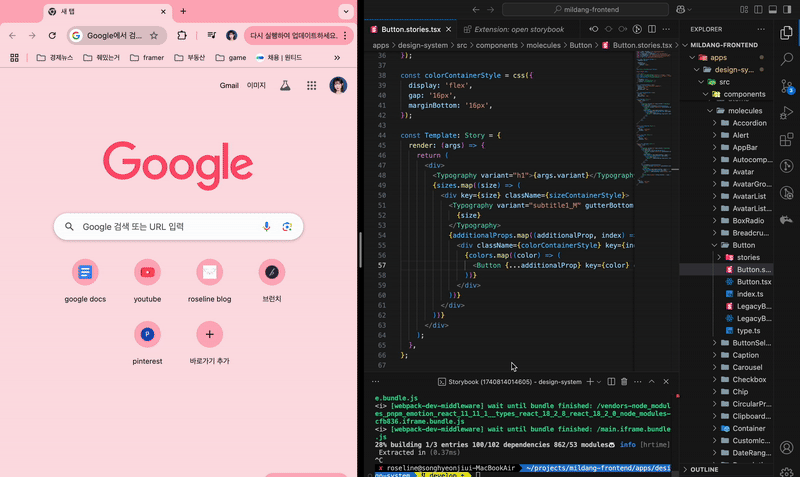Open Copilot dropdown arrow in title bar
Viewport: 800px width, 477px height.
click(x=689, y=9)
